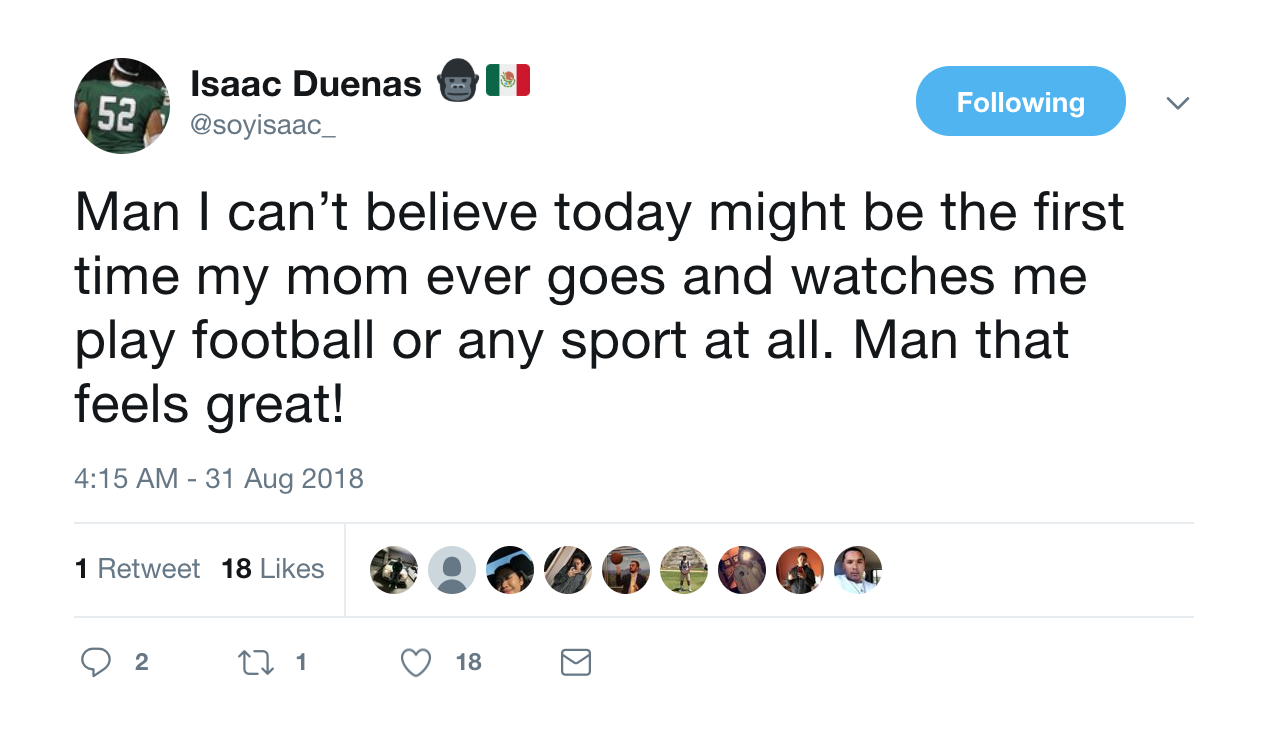View the 1 Retweet list
This screenshot has width=1270, height=730.
coord(137,569)
